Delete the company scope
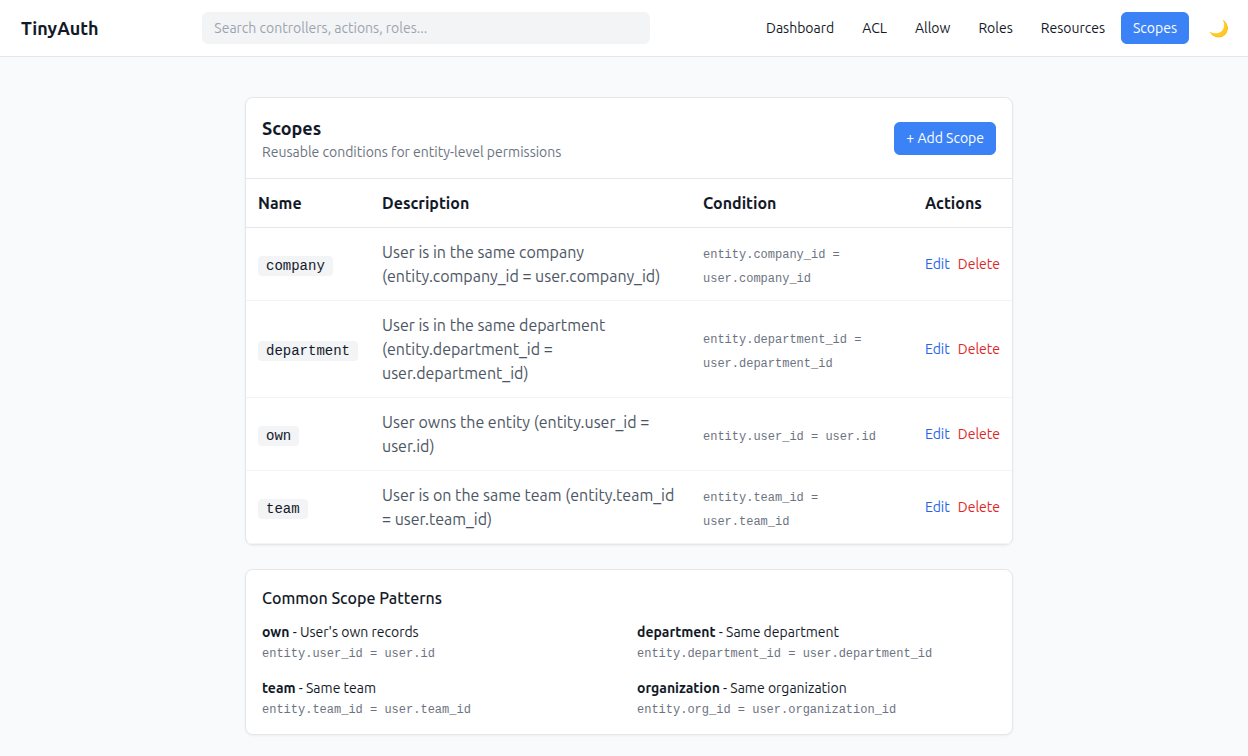This screenshot has height=756, width=1248. pyautogui.click(x=978, y=264)
